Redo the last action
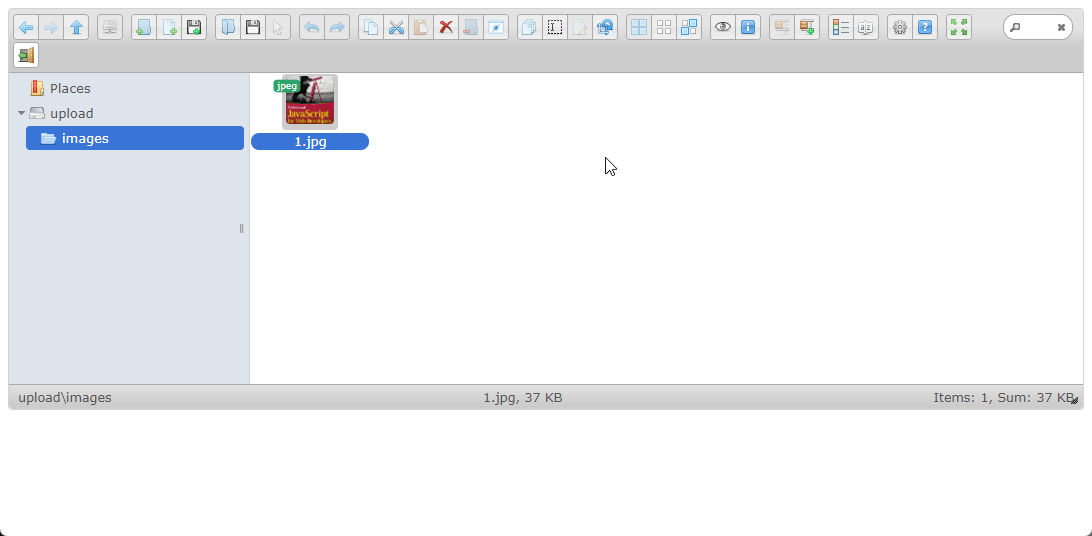Image resolution: width=1092 pixels, height=536 pixels. [337, 27]
